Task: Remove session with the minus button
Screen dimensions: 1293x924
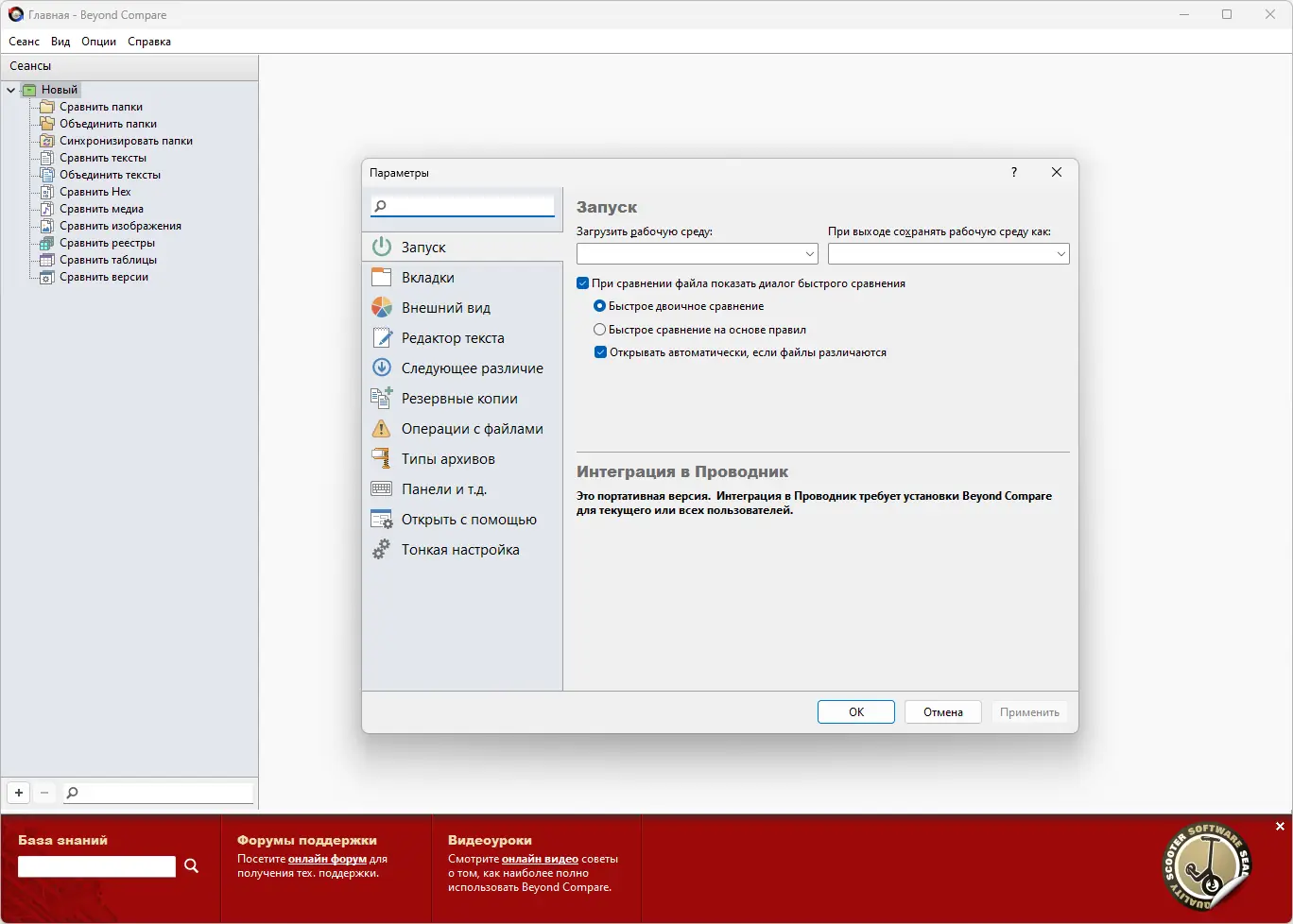Action: 44,793
